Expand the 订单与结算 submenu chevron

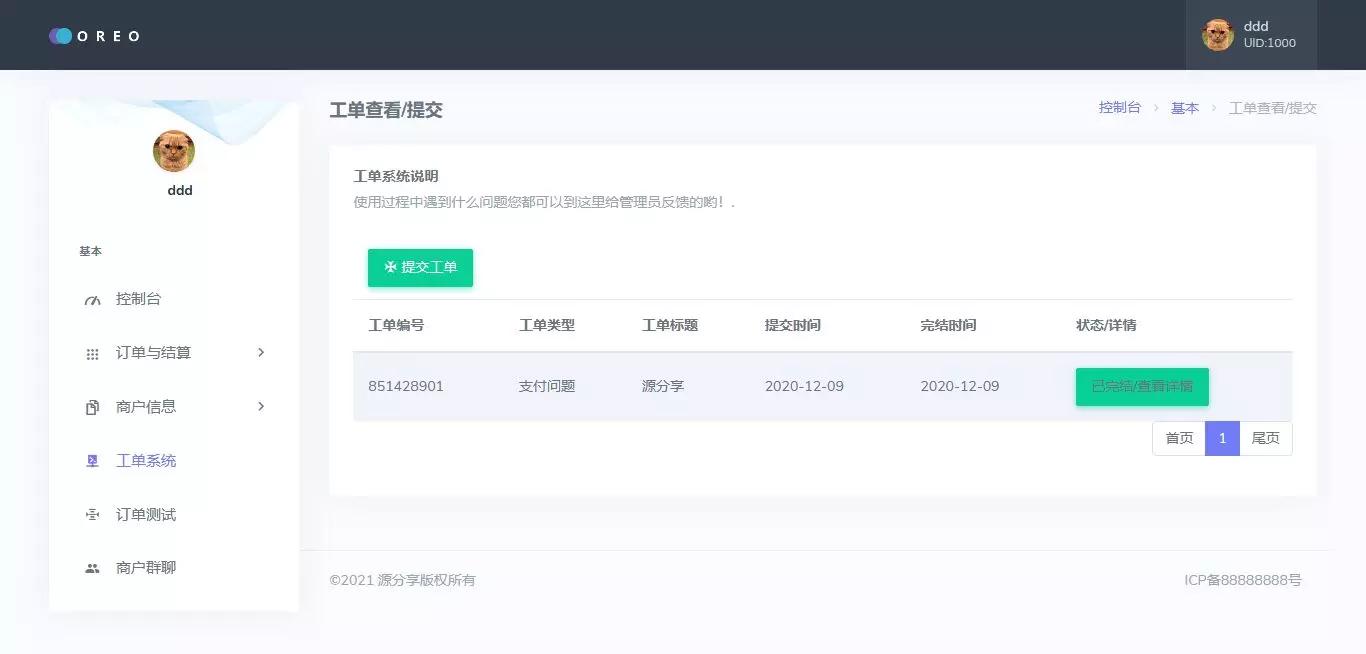pos(261,352)
